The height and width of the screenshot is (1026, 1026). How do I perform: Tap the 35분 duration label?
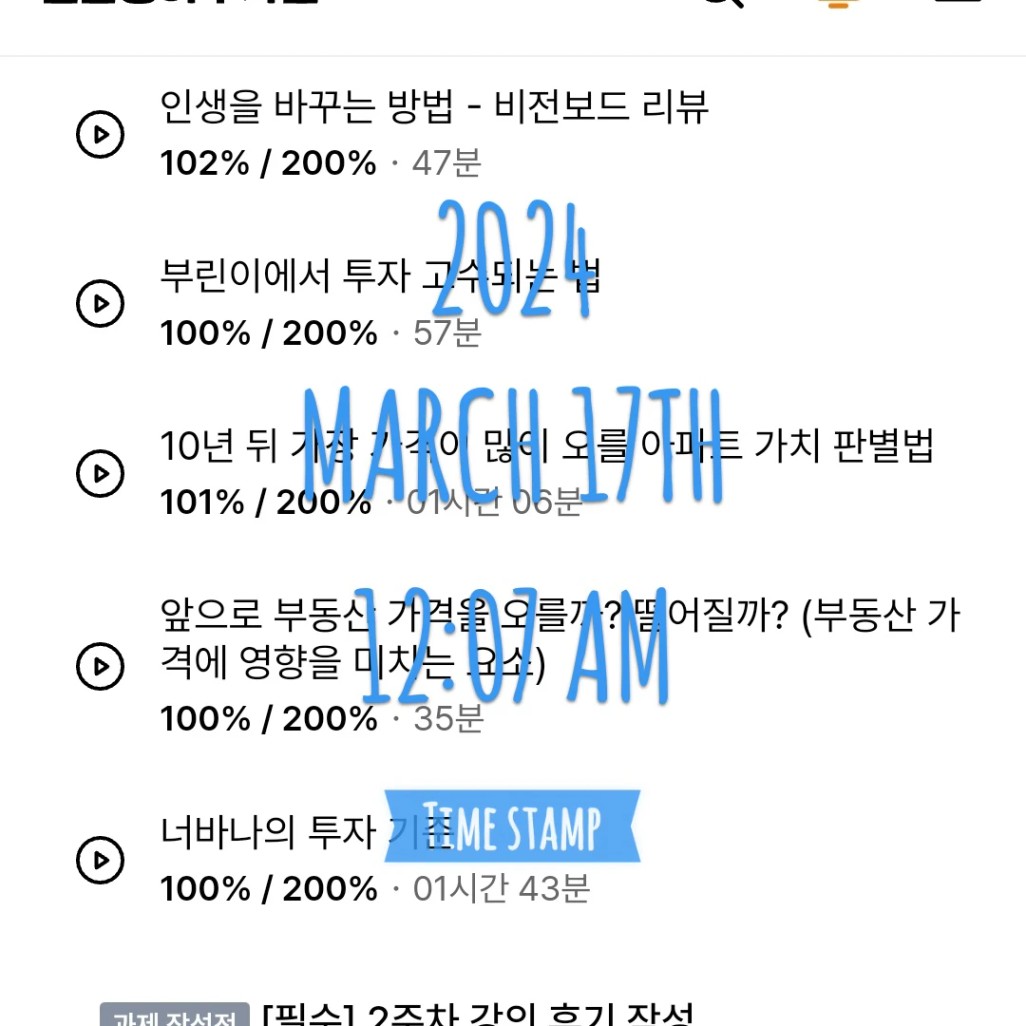[x=448, y=718]
